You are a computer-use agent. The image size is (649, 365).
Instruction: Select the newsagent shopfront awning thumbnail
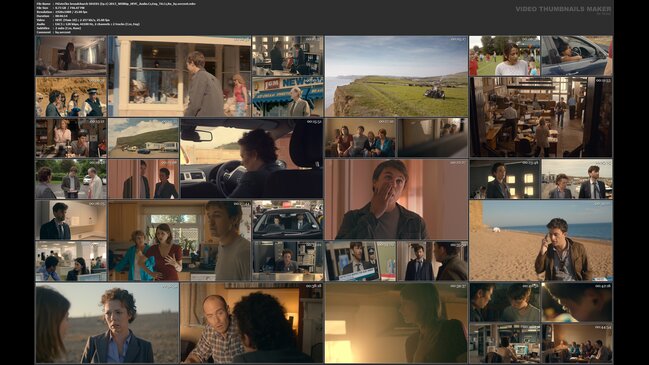pos(288,97)
